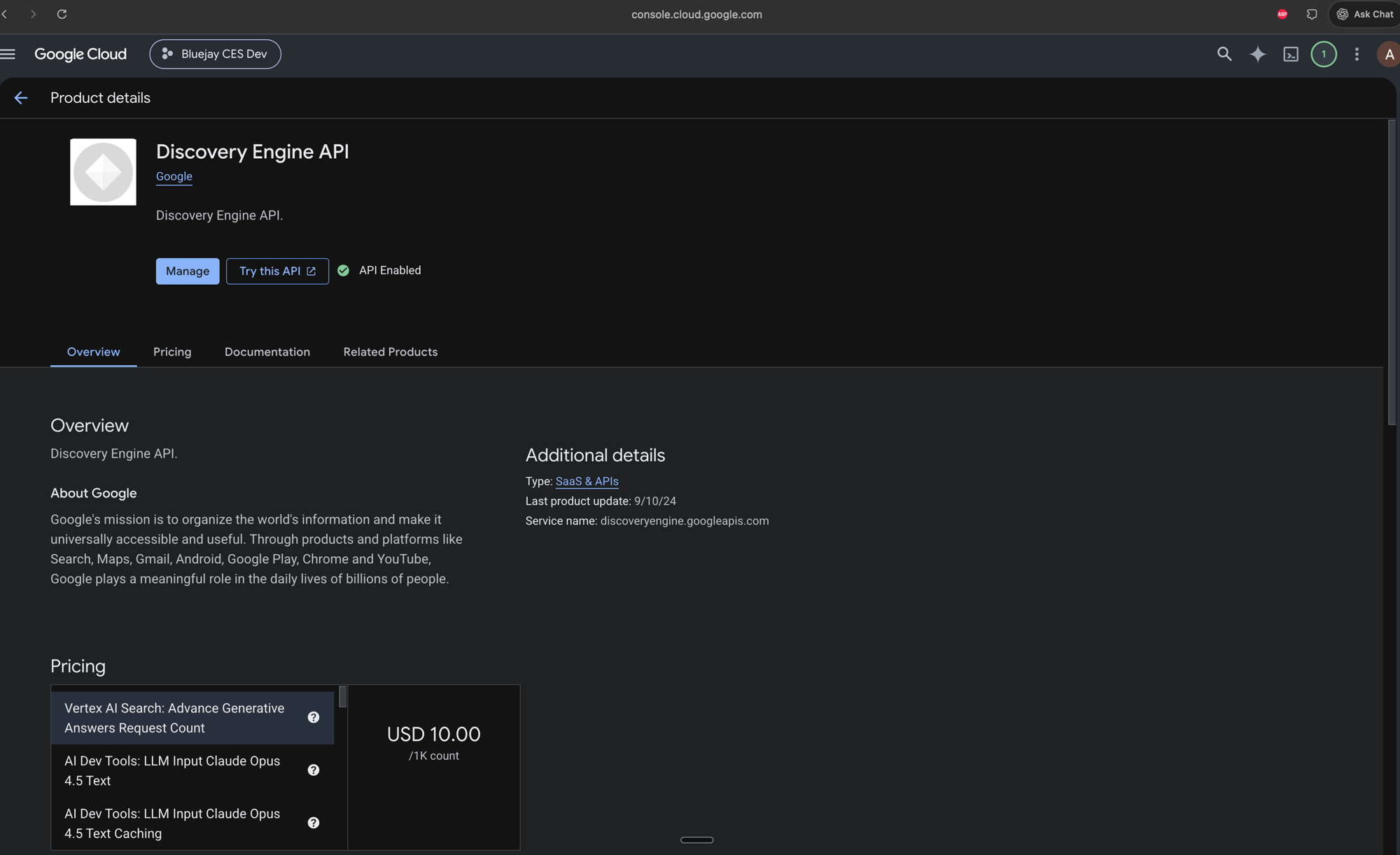
Task: Switch to the Pricing tab
Action: click(x=172, y=352)
